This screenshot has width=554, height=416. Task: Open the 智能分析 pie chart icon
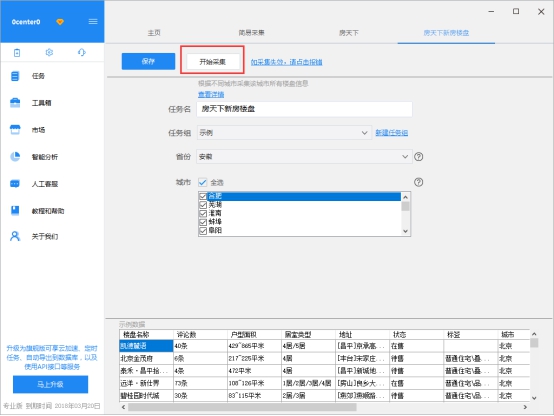[15, 156]
